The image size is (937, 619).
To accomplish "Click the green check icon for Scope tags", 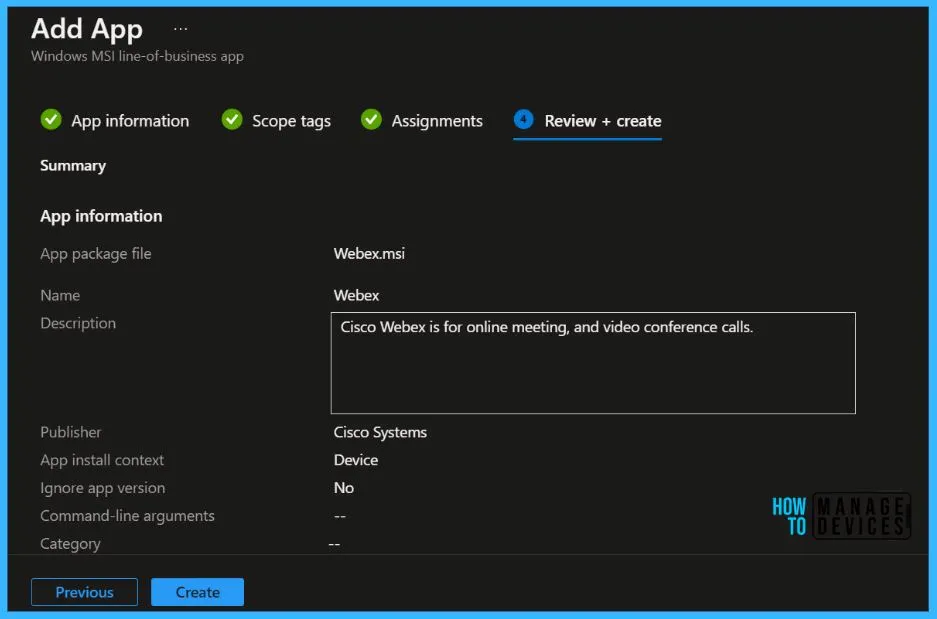I will pos(232,119).
